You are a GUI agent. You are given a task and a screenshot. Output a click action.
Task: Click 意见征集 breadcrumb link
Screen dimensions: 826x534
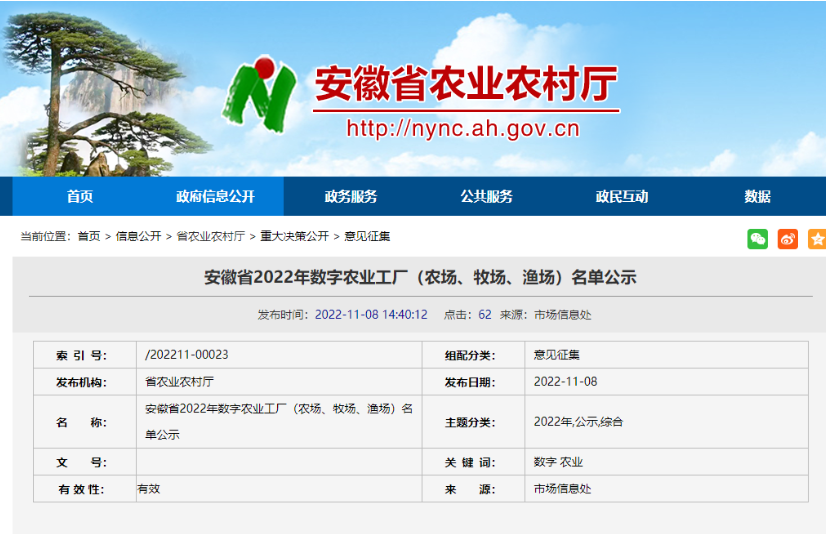point(367,236)
